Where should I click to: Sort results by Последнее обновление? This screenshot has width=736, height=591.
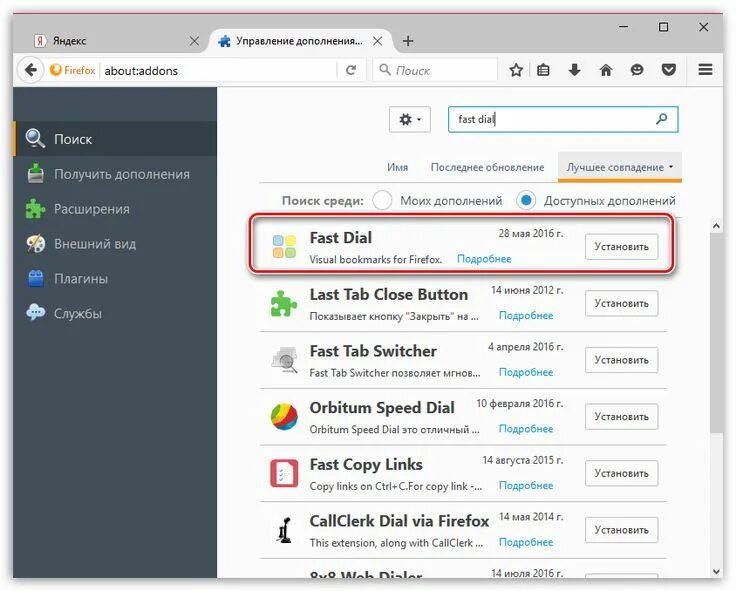click(x=487, y=167)
